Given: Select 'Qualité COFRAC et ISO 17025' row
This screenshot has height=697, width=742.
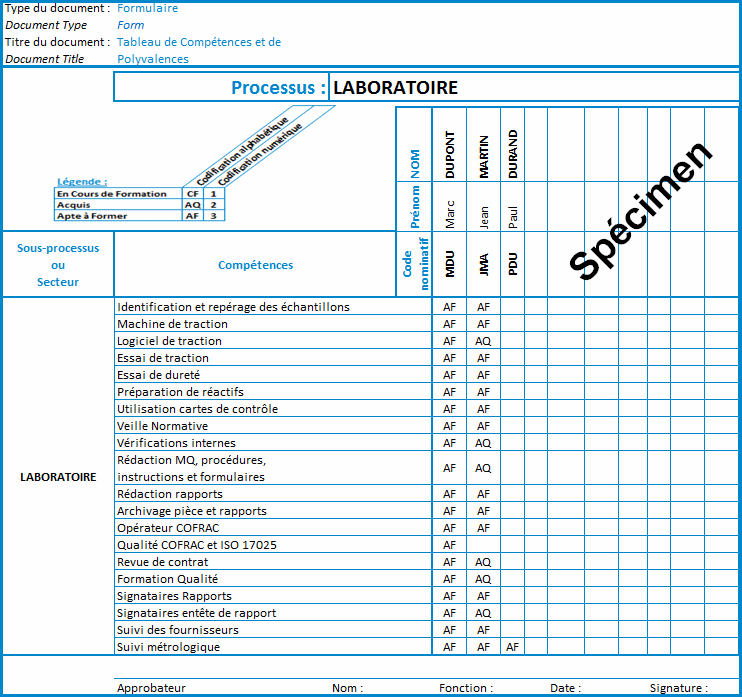Looking at the screenshot, I should click(x=273, y=545).
